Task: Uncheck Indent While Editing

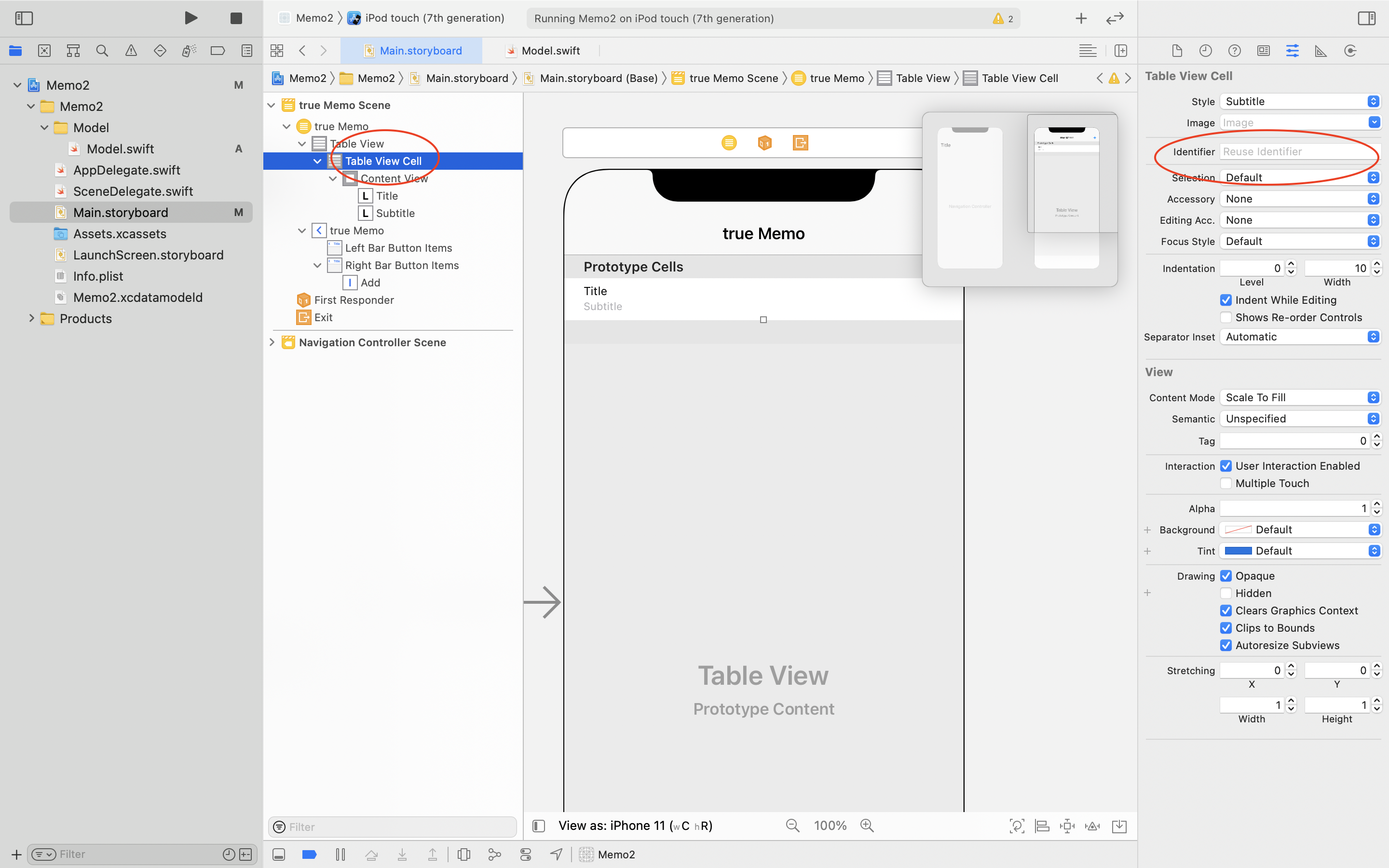Action: click(x=1226, y=300)
